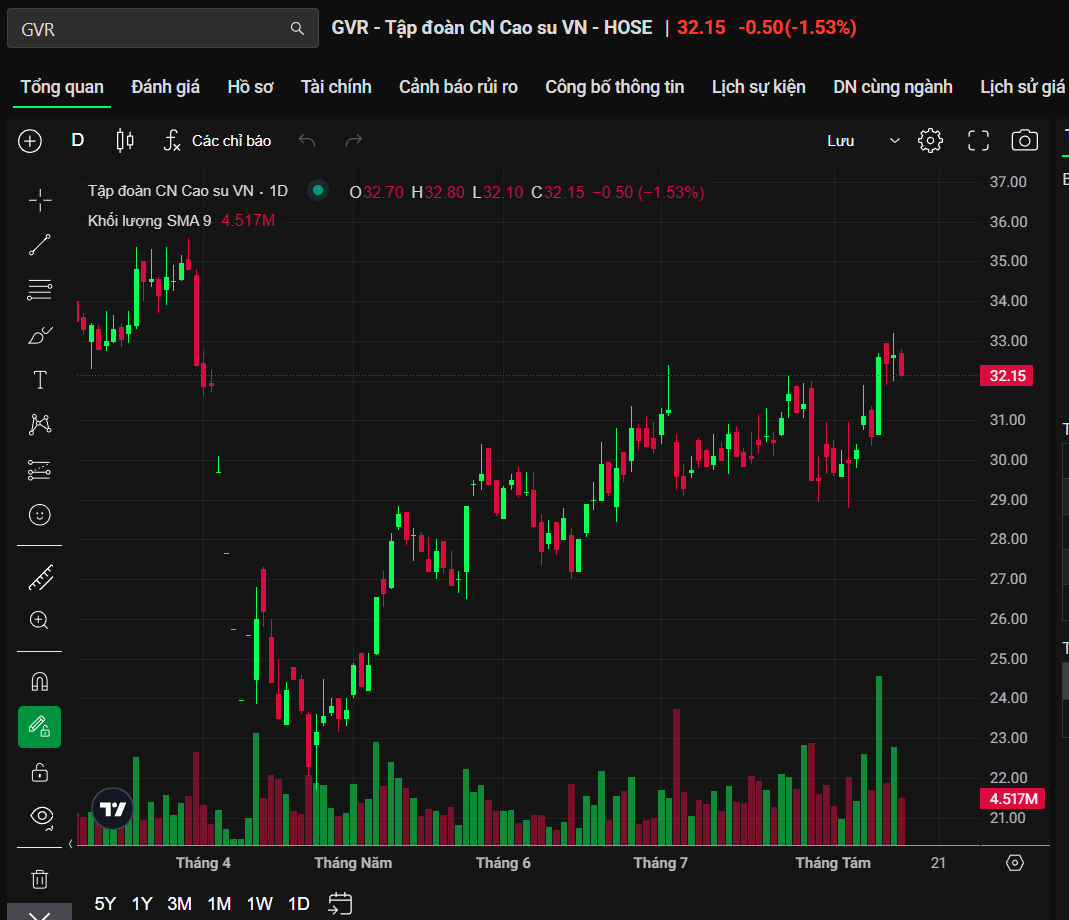The height and width of the screenshot is (920, 1069).
Task: Change the D chart interval
Action: pos(78,140)
